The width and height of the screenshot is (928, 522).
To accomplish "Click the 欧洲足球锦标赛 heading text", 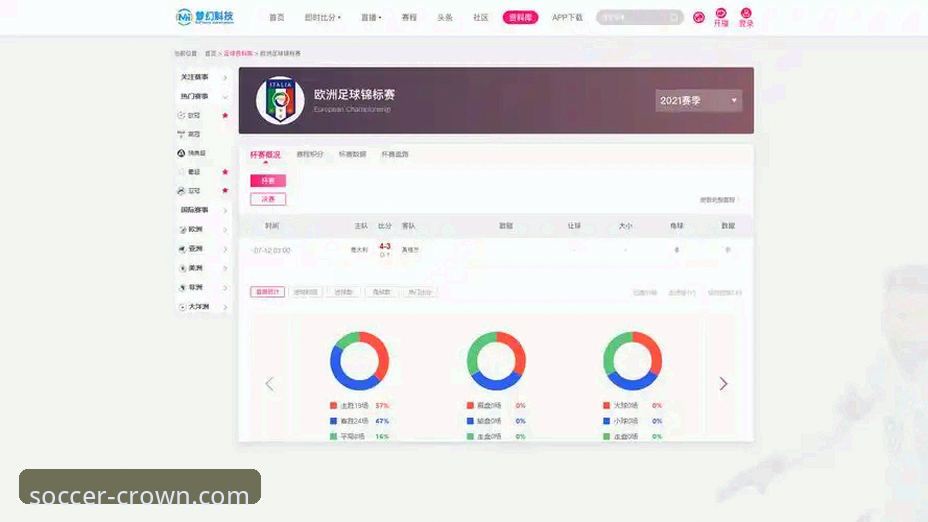I will click(354, 95).
